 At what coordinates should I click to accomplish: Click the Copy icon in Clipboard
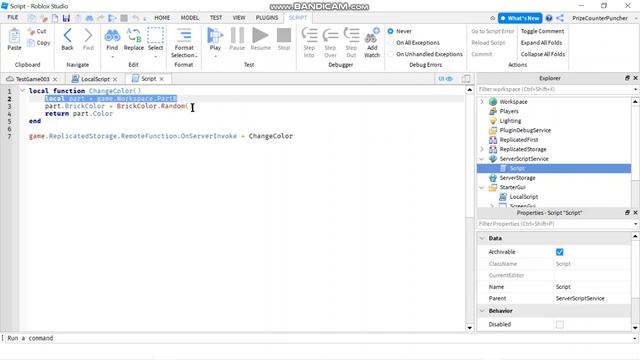coord(31,42)
